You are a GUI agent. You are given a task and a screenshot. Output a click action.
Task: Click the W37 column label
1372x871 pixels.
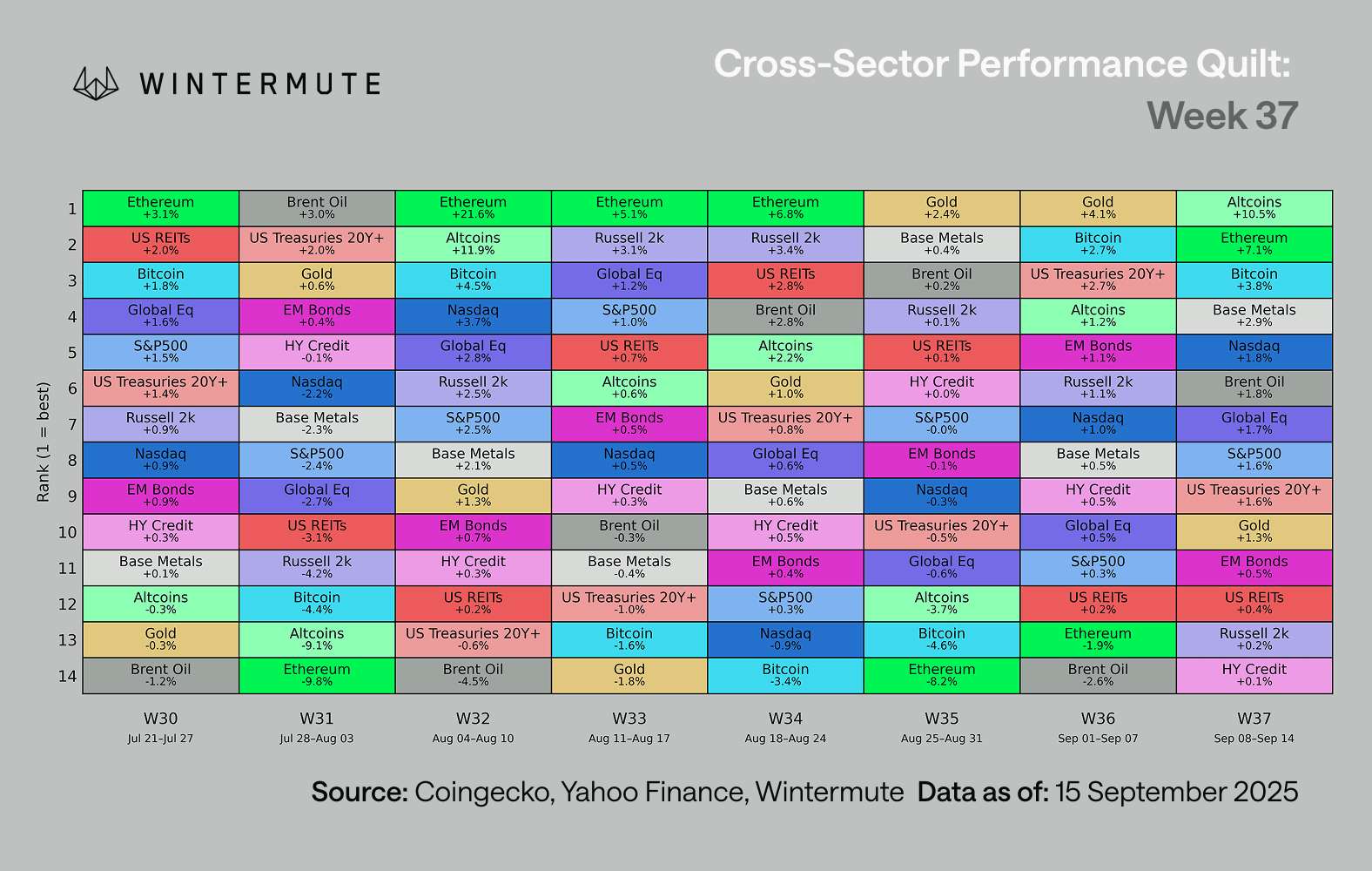pyautogui.click(x=1254, y=719)
